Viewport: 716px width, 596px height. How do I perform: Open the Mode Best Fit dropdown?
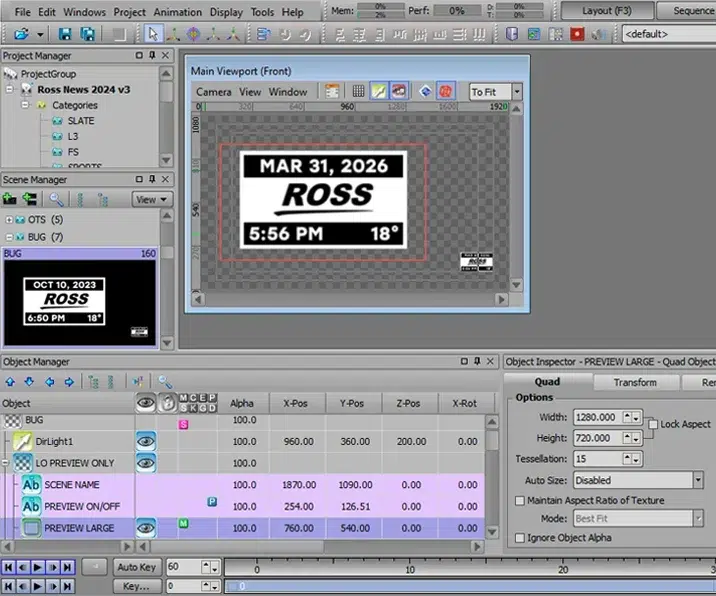coord(698,518)
